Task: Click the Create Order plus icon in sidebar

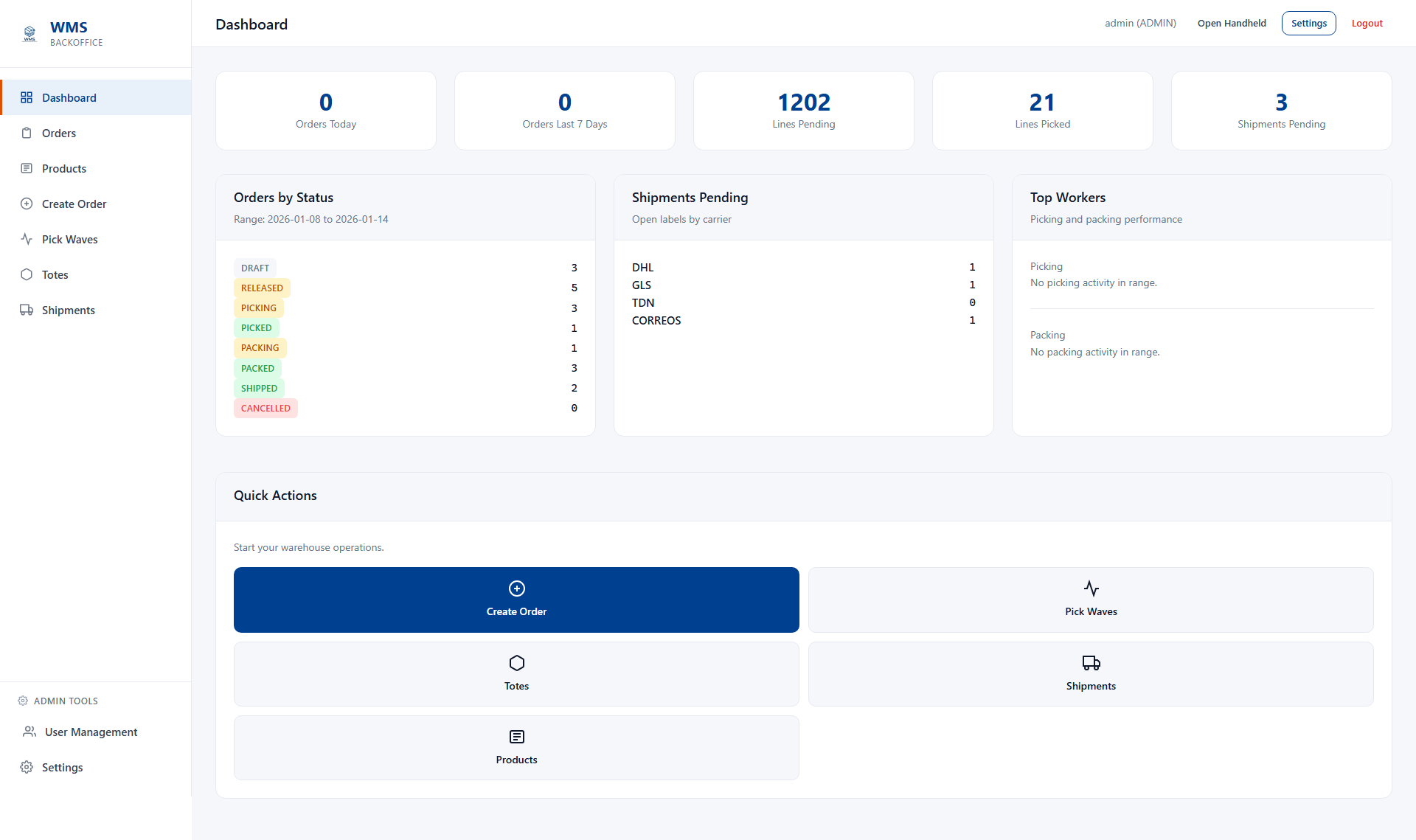Action: (x=27, y=204)
